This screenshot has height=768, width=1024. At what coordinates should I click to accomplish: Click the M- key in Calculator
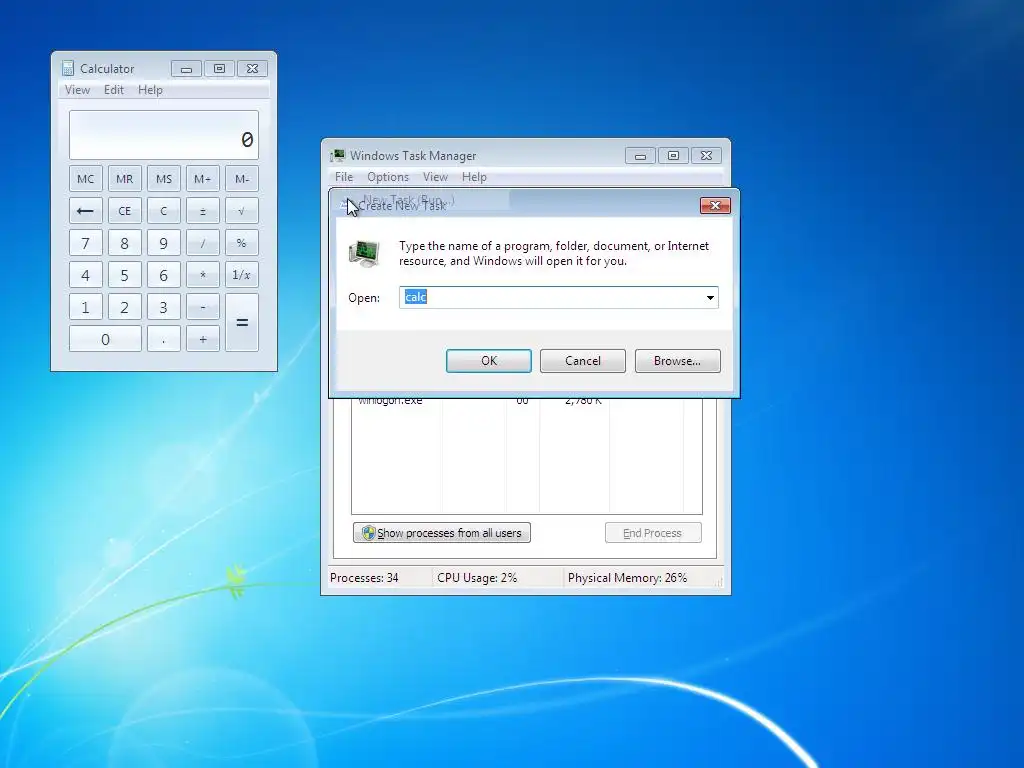[x=242, y=179]
